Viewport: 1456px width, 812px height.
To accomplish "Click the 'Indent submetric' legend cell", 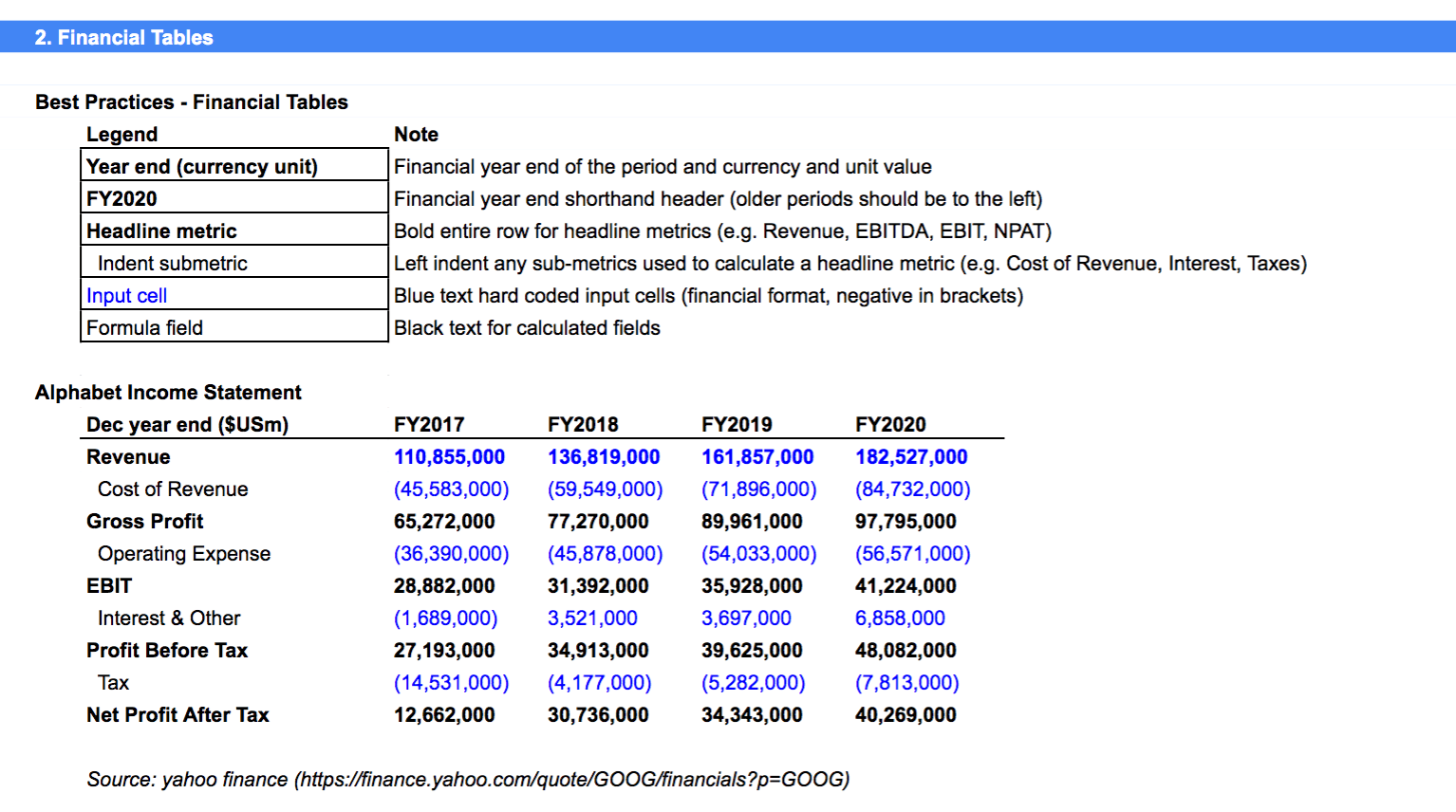I will coord(234,263).
